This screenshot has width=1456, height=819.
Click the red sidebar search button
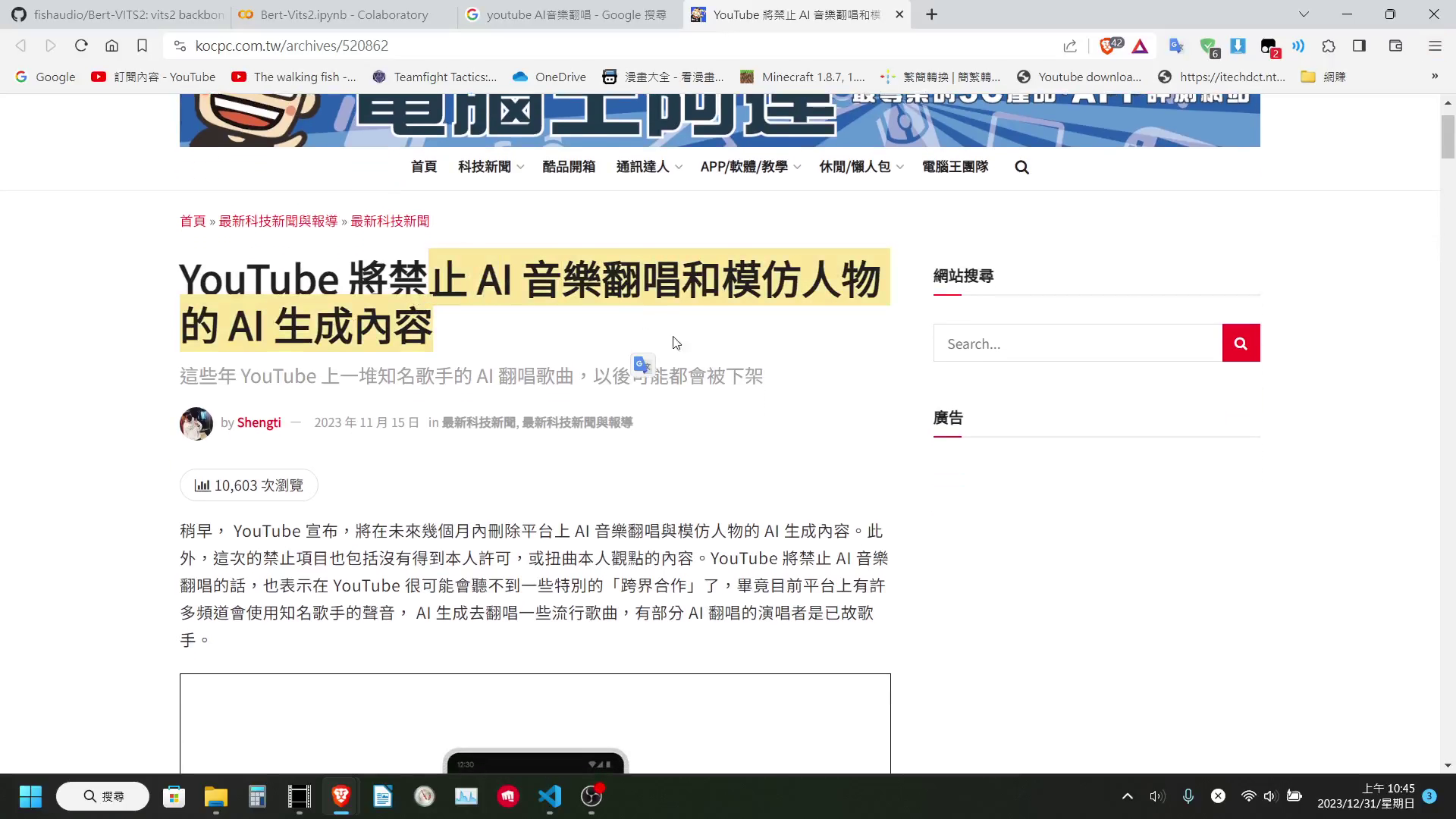coord(1241,344)
